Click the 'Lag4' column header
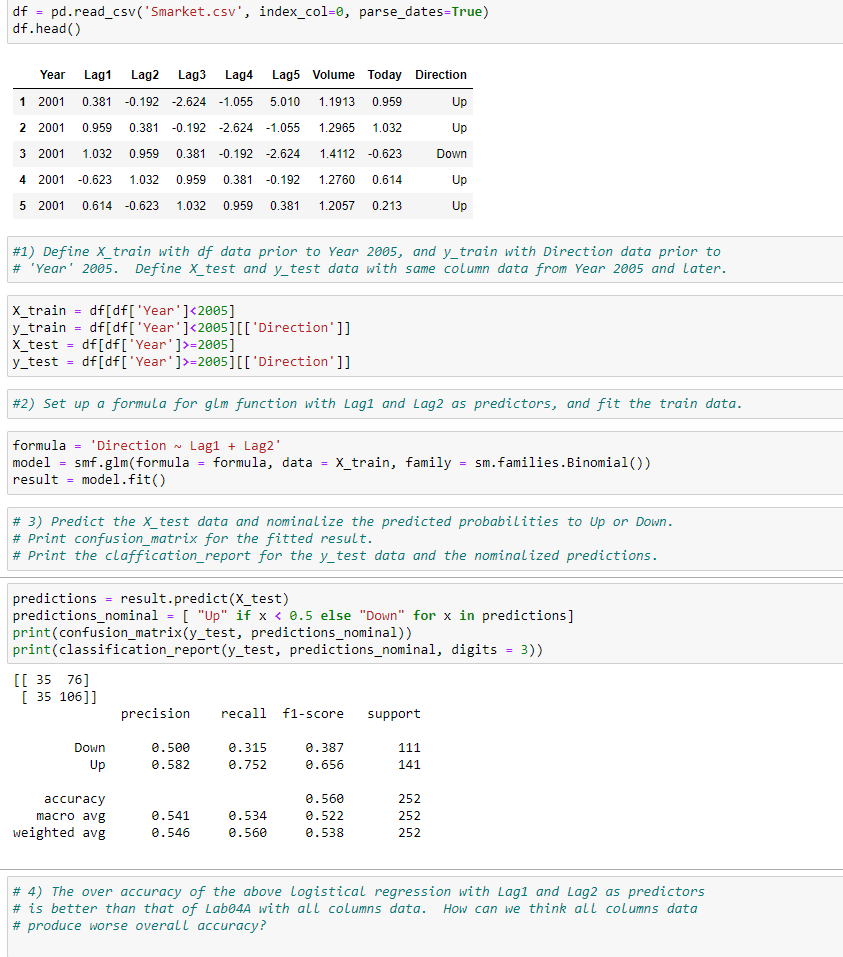This screenshot has height=957, width=843. click(239, 74)
